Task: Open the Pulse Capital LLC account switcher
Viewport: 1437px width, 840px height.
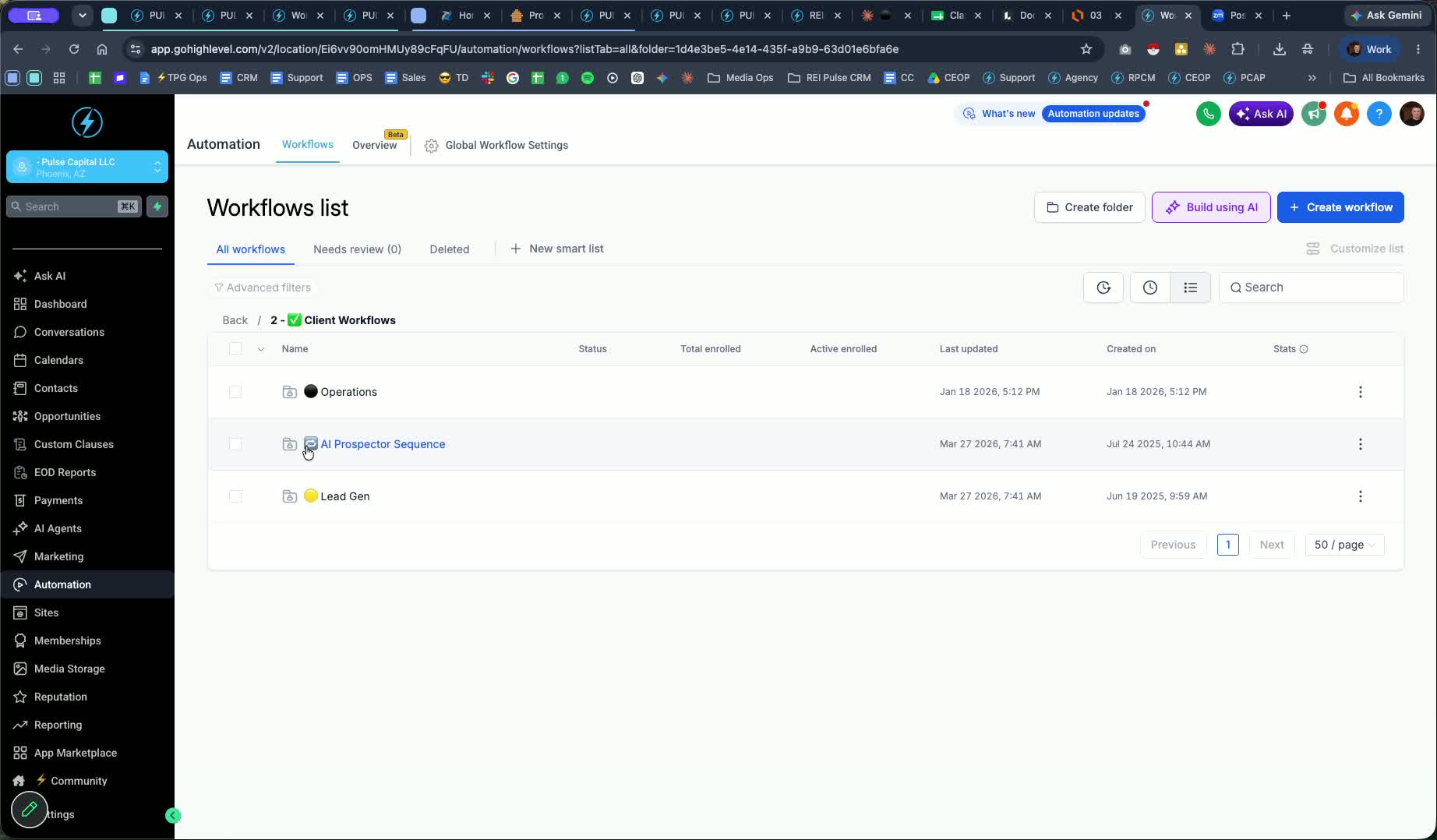Action: [x=87, y=167]
